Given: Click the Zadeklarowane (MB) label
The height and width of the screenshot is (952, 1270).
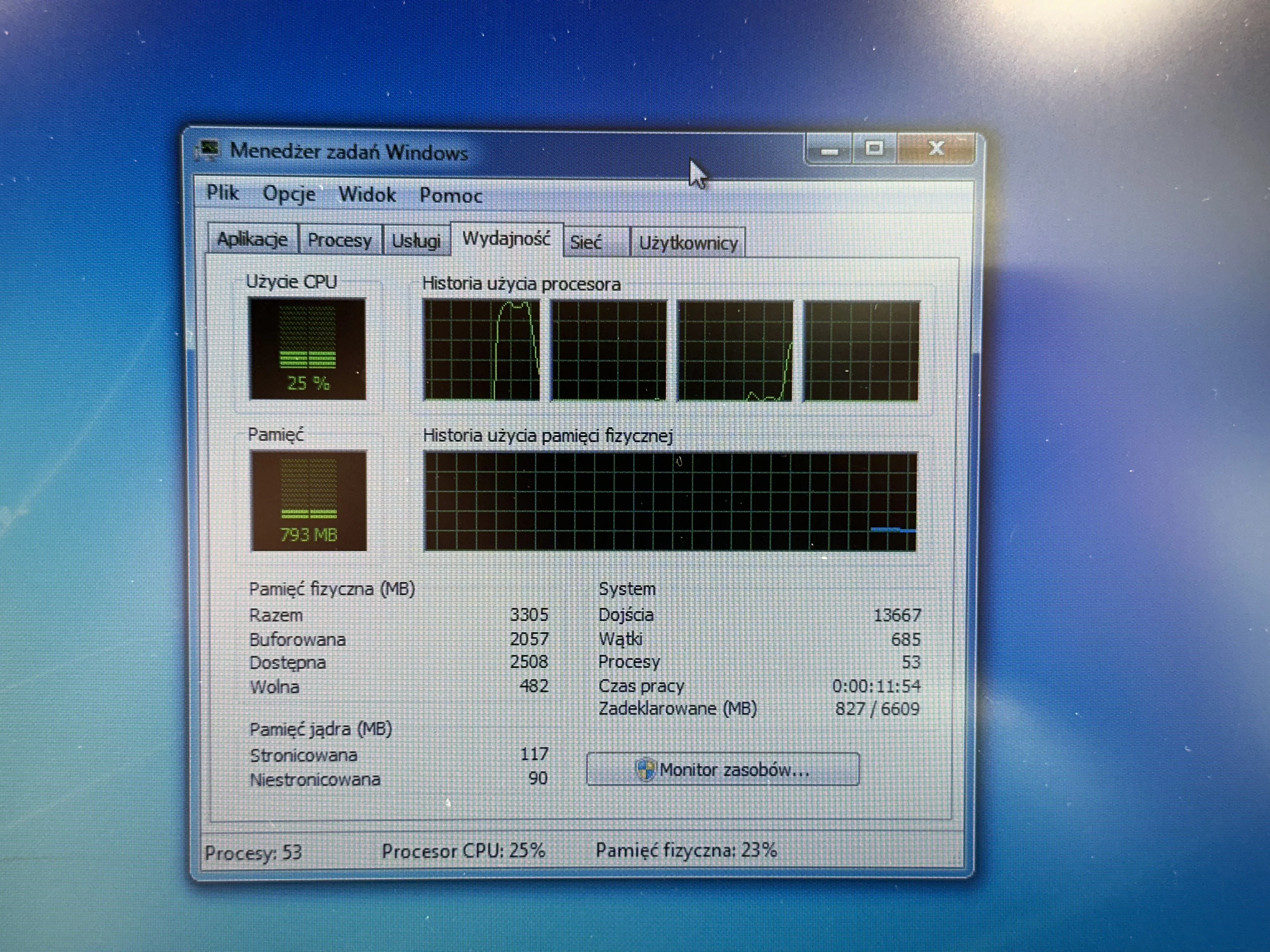Looking at the screenshot, I should (x=678, y=709).
